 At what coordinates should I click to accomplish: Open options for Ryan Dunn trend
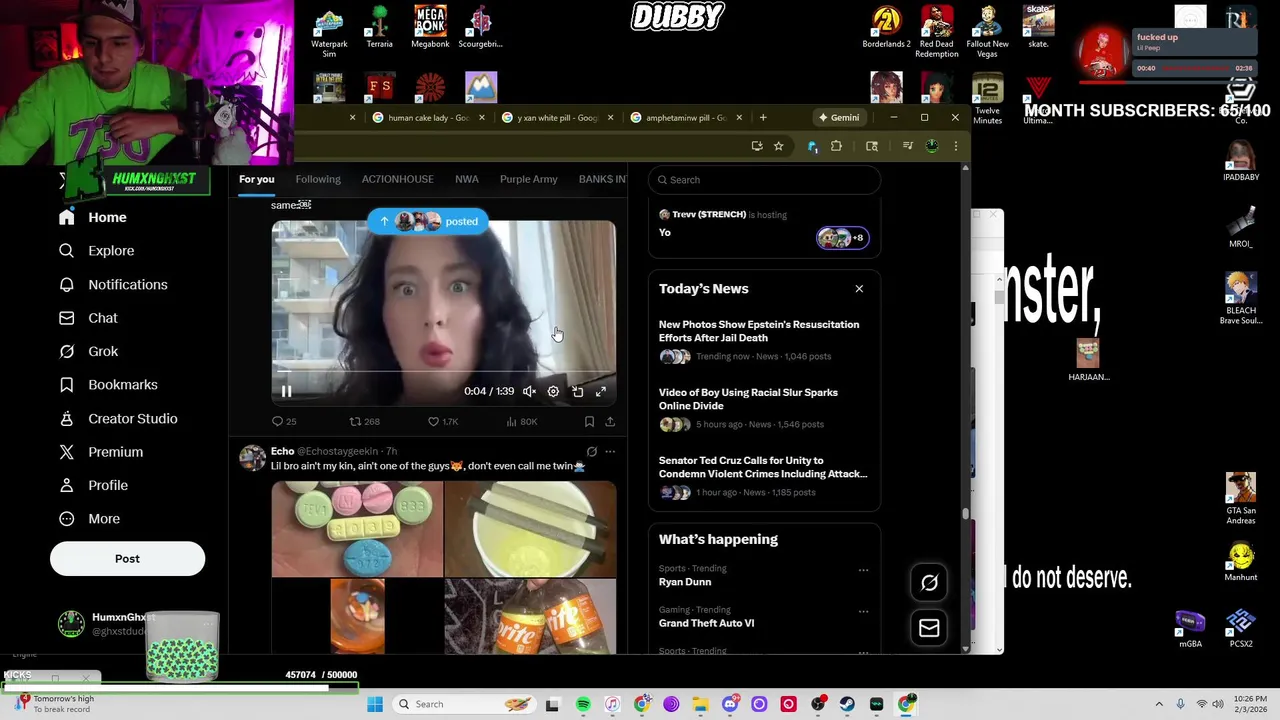pos(863,570)
